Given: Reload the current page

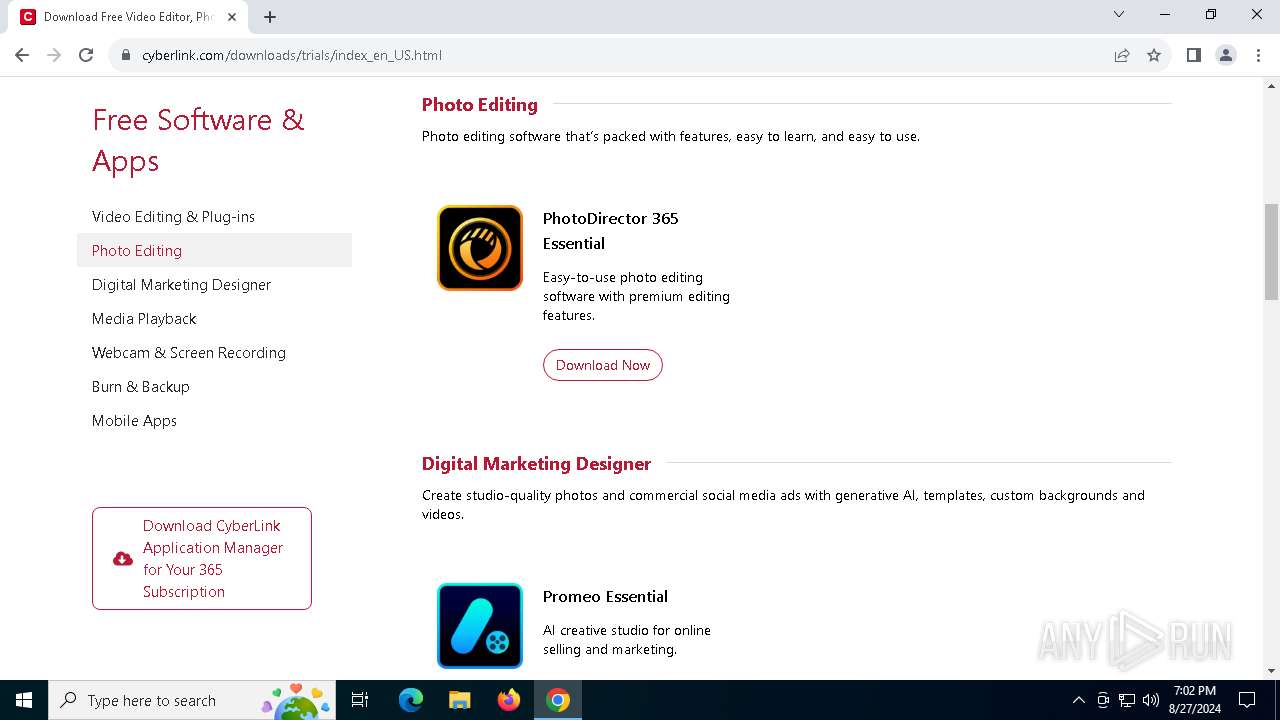Looking at the screenshot, I should pos(86,55).
